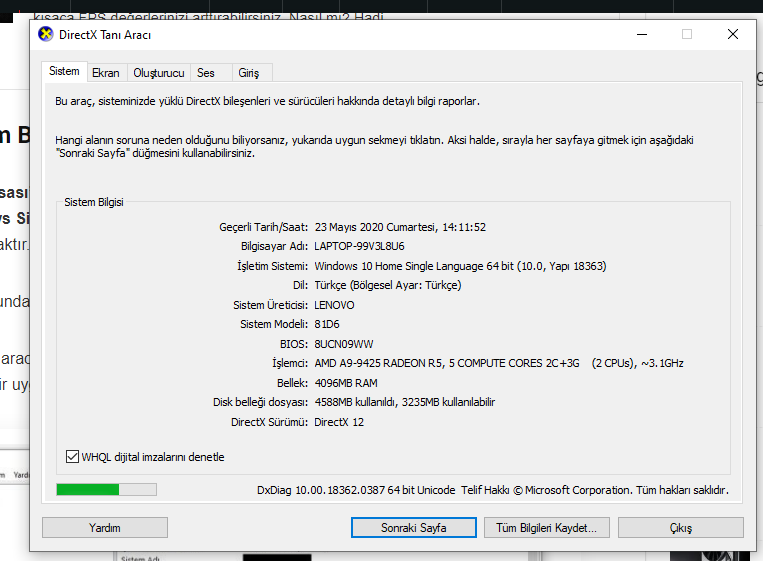Screen dimensions: 763x561
Task: Click the BIOS value 8UCN09WW
Action: coord(344,344)
